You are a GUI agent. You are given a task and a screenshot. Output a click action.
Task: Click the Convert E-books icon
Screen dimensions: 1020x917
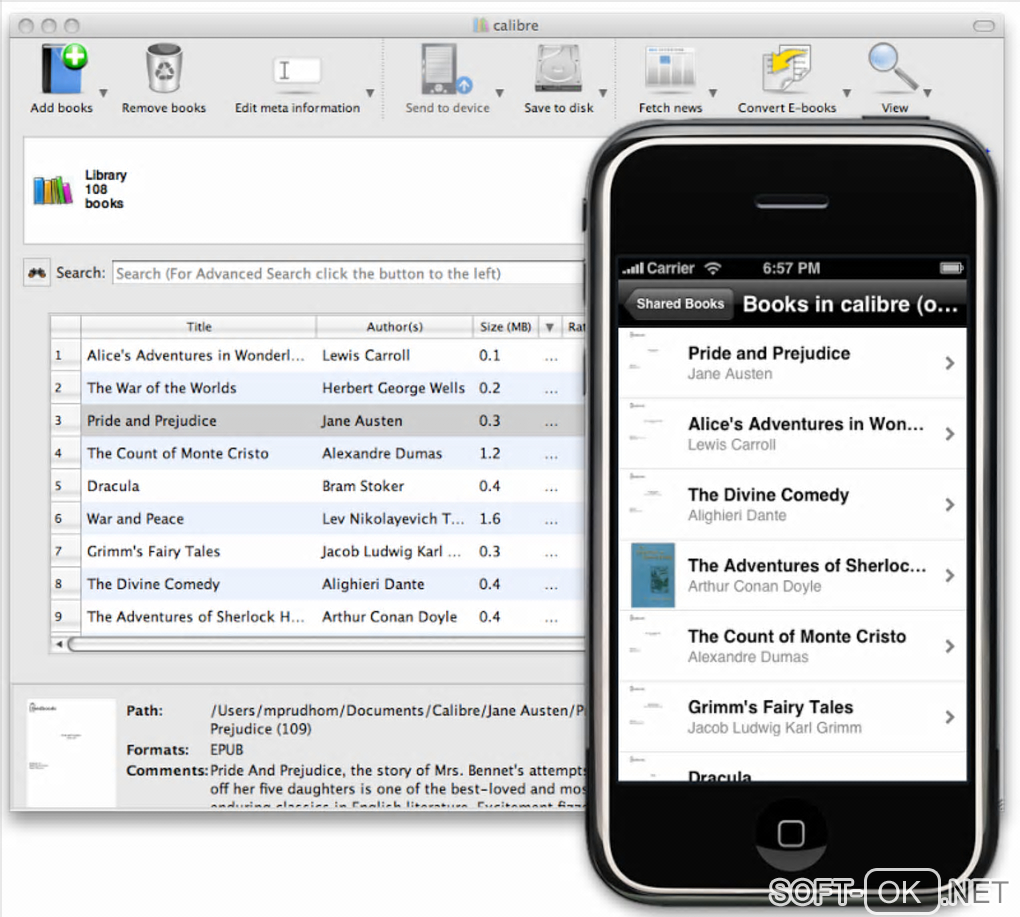[786, 68]
